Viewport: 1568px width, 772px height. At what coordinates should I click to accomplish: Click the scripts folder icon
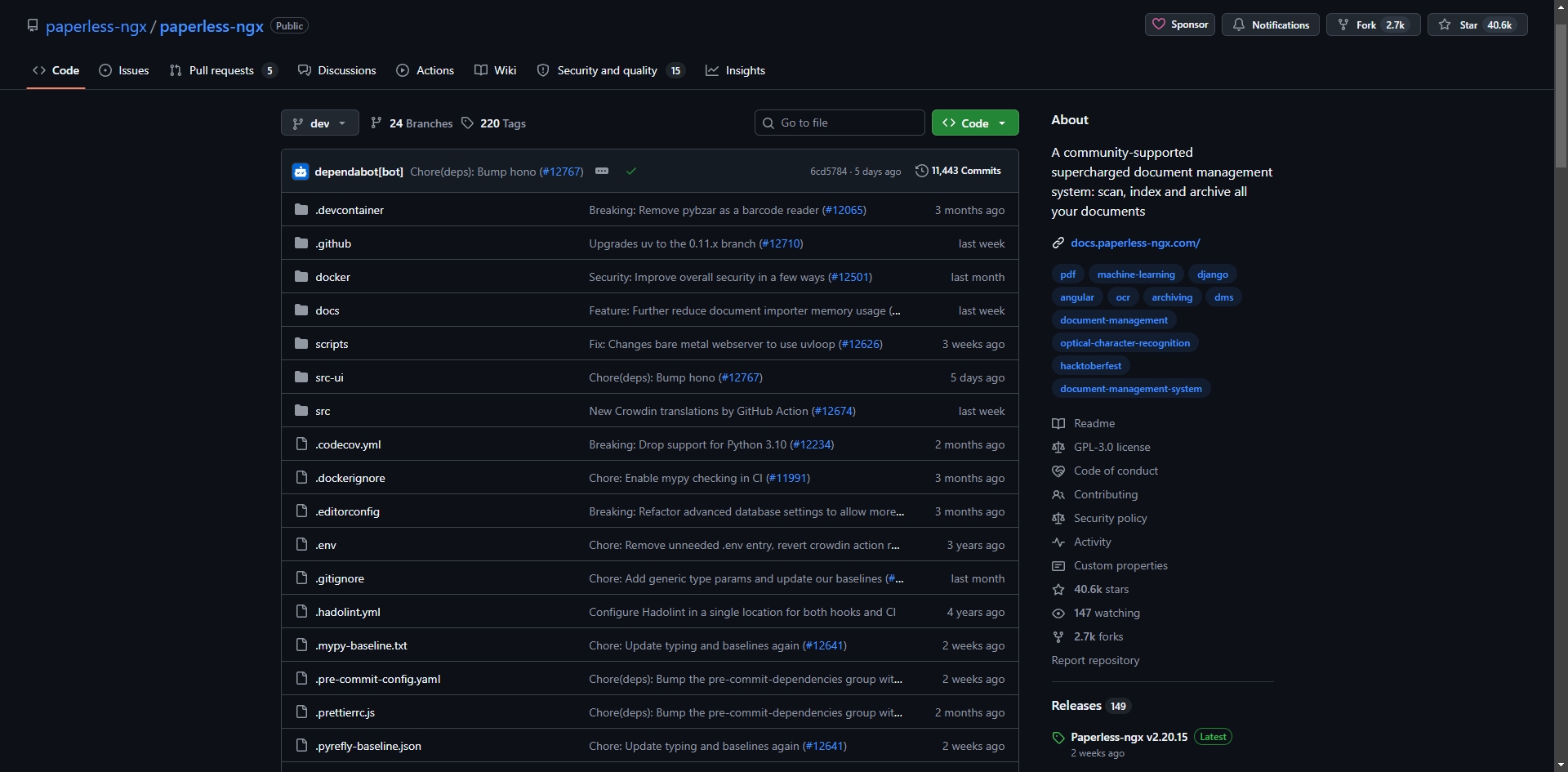pos(301,344)
